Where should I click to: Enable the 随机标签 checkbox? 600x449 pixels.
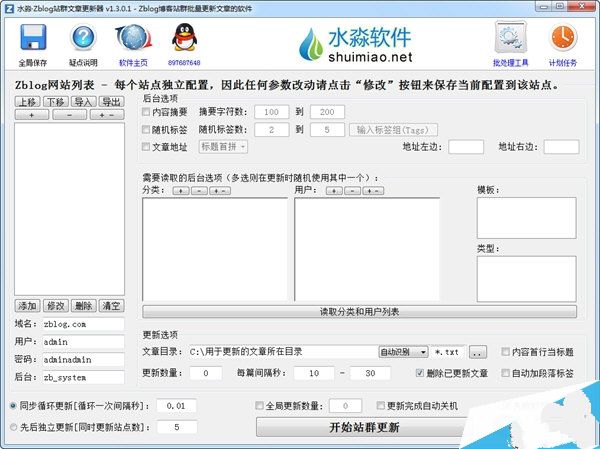point(146,129)
